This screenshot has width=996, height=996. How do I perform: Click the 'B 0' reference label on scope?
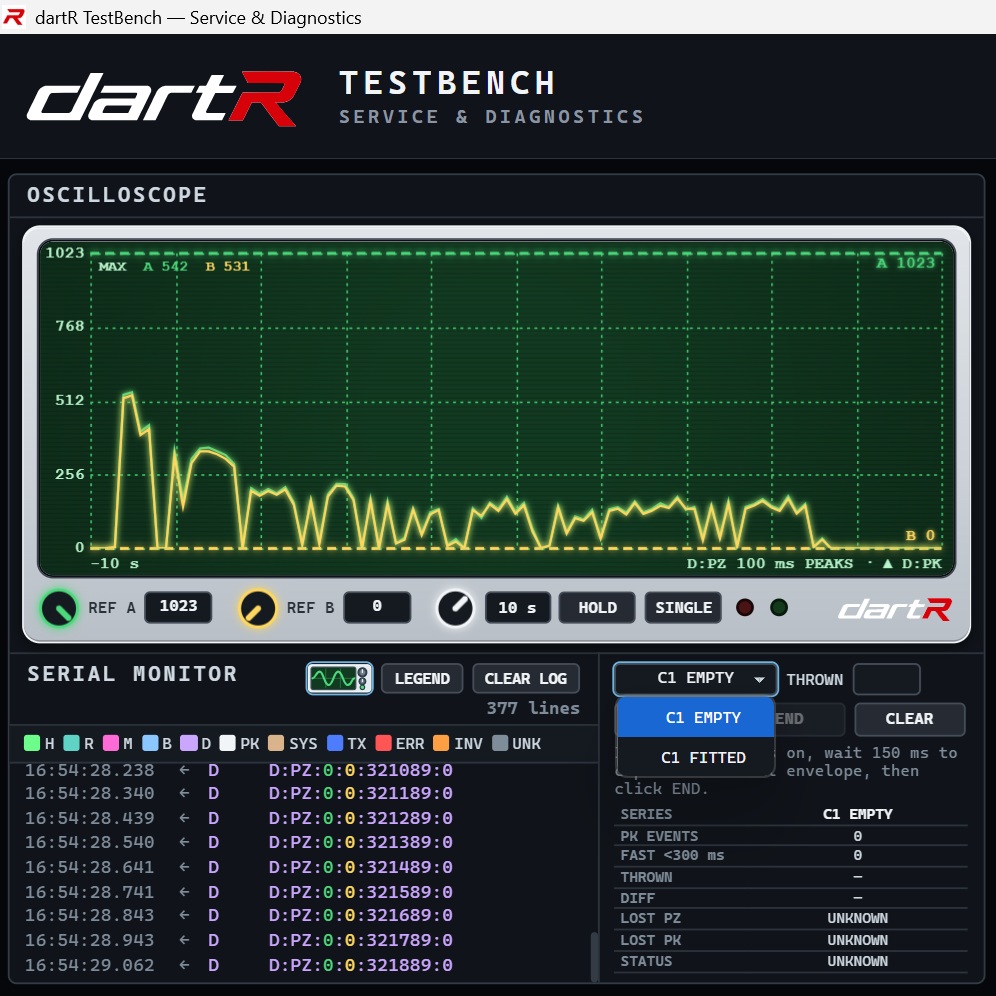[x=920, y=535]
